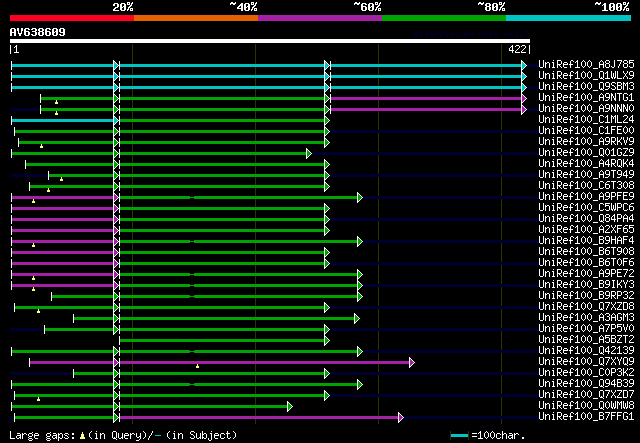
Task: Click the query end position label 422
Action: pyautogui.click(x=517, y=49)
